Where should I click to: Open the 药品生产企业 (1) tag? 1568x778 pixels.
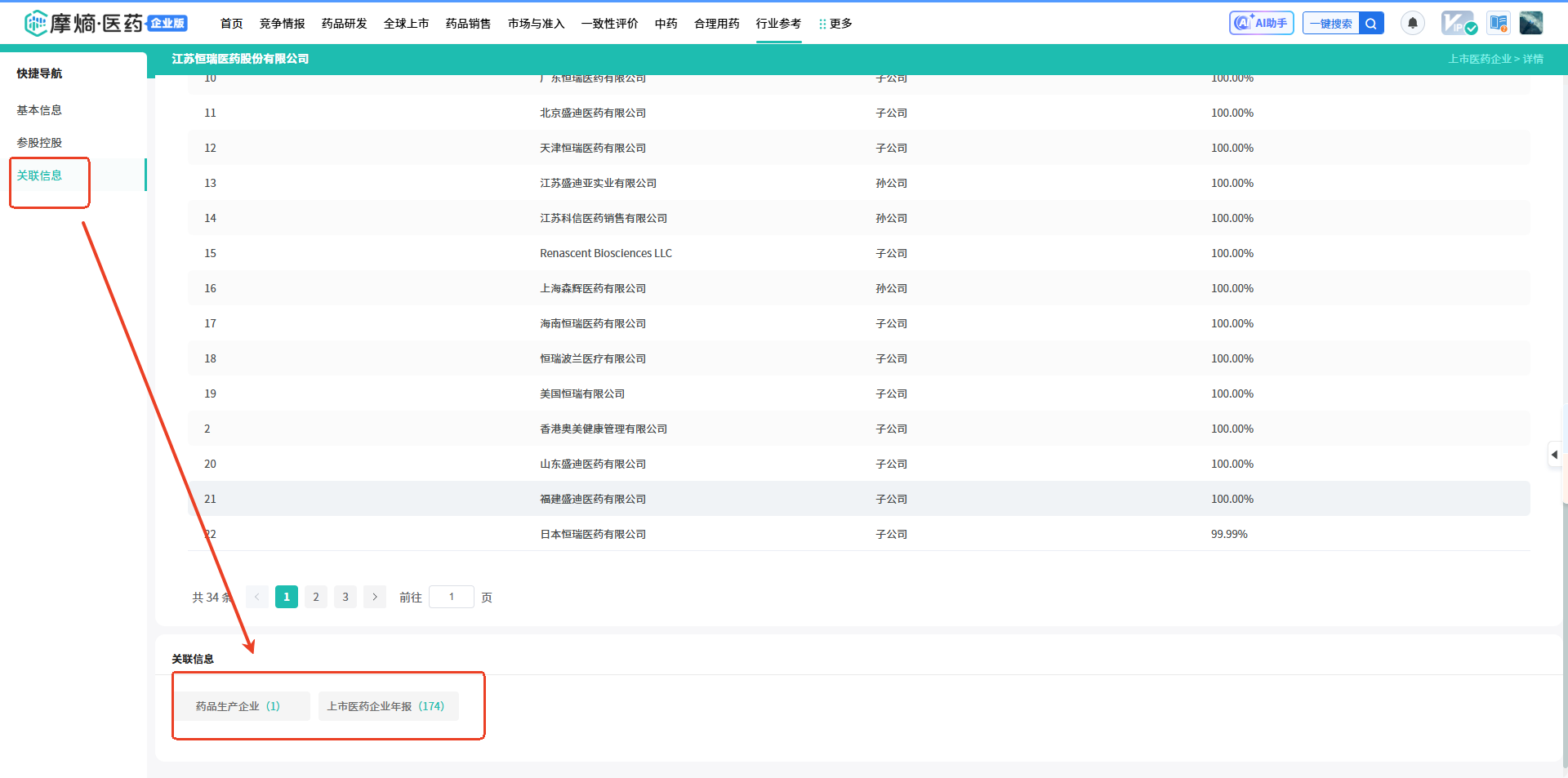pos(241,706)
